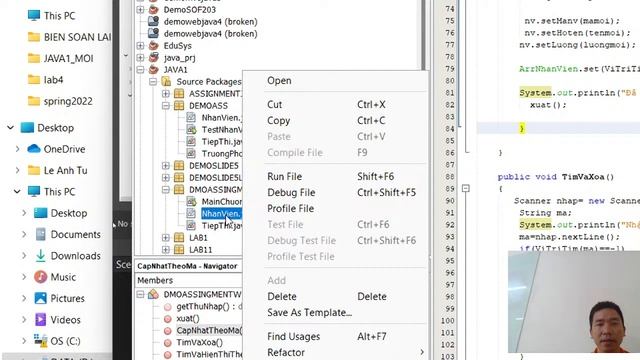Screen dimensions: 640x360
Task: Click the Videos icon in Explorer sidebar
Action: click(40, 320)
